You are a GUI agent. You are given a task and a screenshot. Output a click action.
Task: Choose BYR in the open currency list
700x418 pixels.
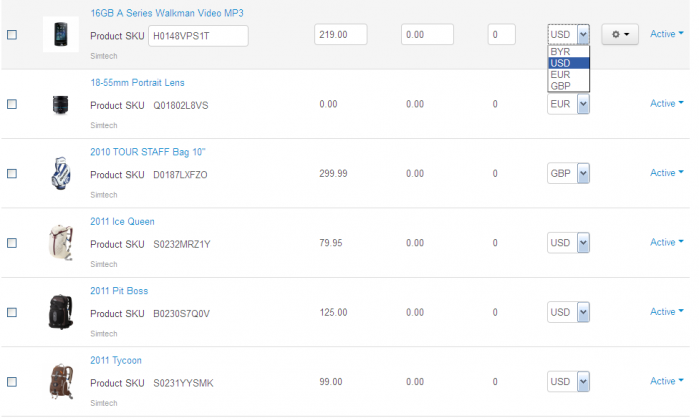tap(568, 52)
